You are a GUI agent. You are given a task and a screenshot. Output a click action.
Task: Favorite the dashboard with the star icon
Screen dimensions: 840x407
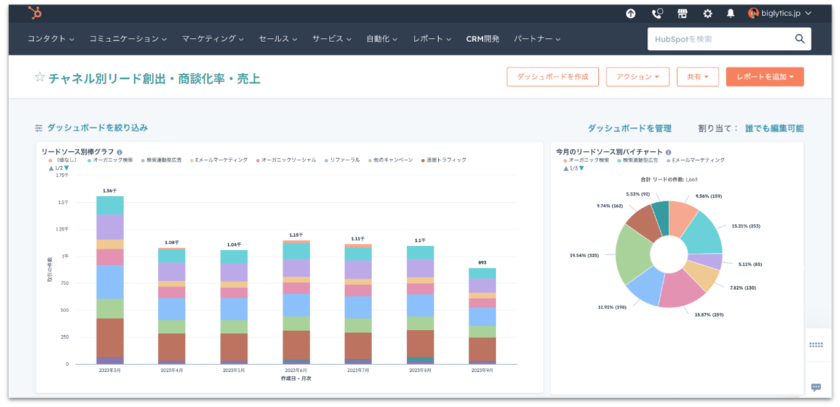[40, 77]
